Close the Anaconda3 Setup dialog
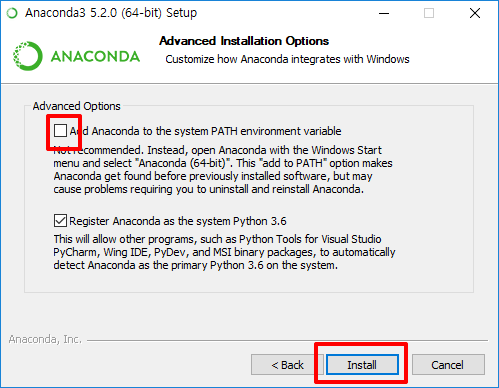499x388 pixels. 475,13
